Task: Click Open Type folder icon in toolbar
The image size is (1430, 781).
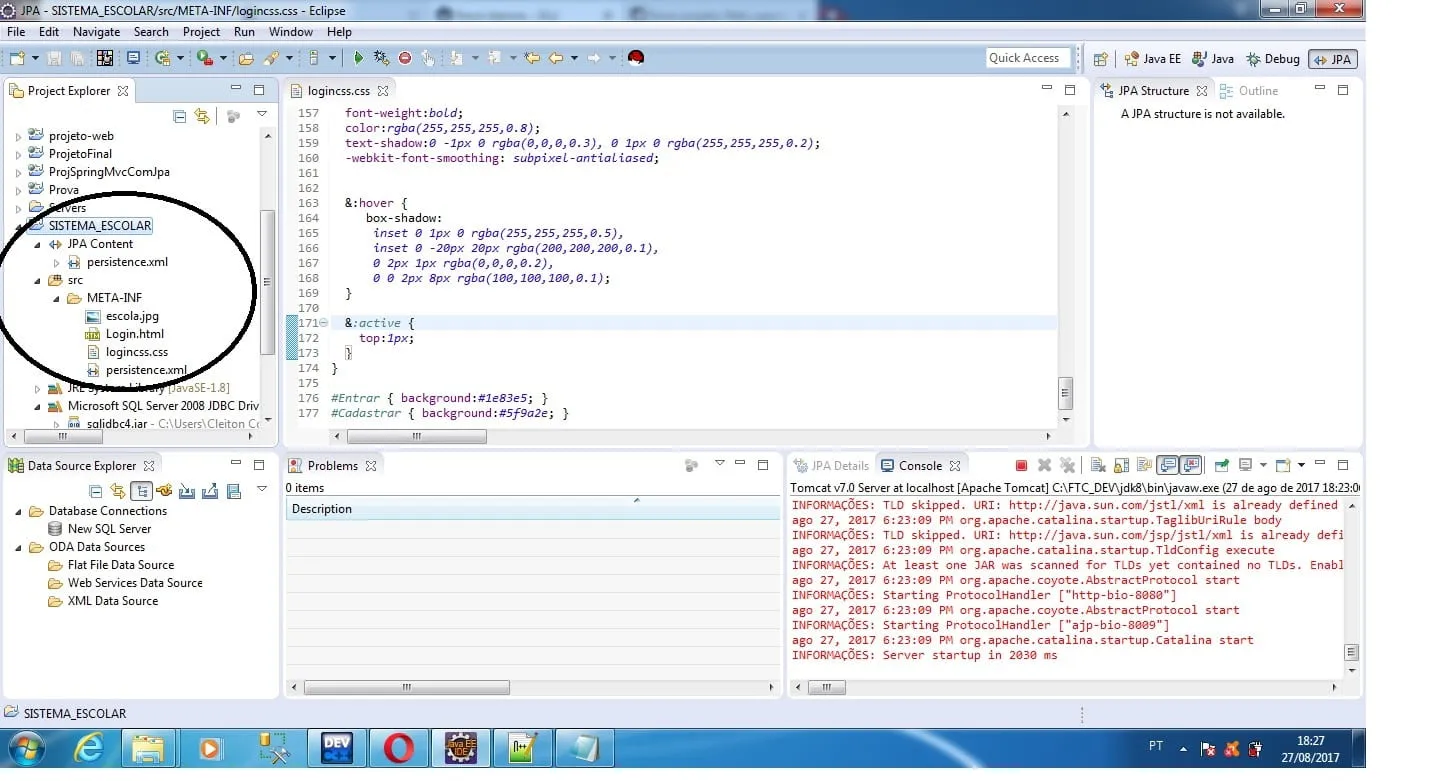Action: (x=248, y=58)
